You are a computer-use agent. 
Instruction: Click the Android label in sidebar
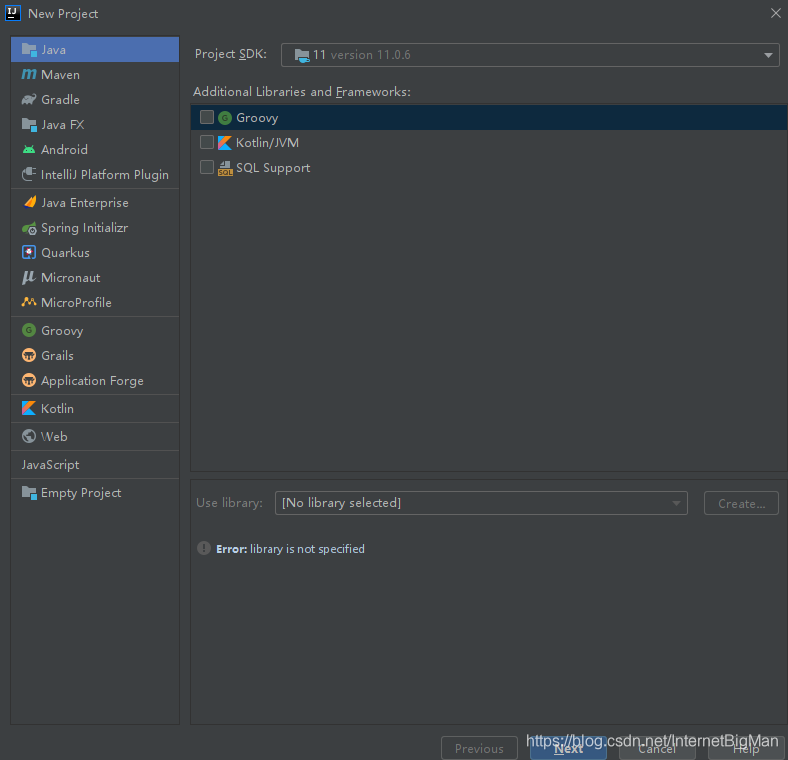pyautogui.click(x=64, y=149)
